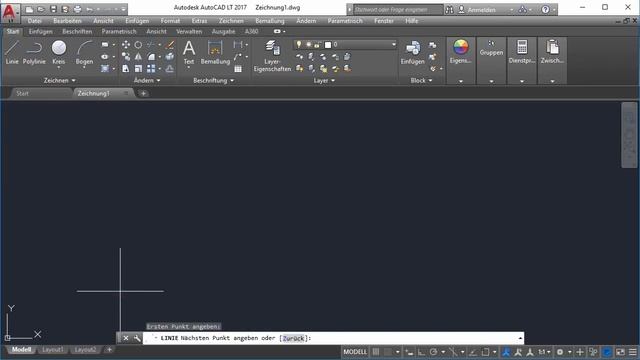Add a new drawing tab with plus

pos(143,93)
